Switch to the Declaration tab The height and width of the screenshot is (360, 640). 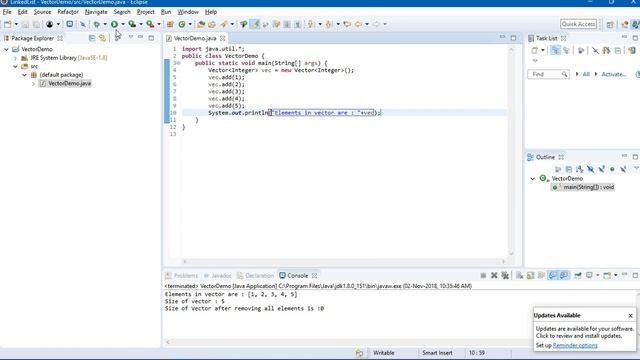click(x=255, y=276)
